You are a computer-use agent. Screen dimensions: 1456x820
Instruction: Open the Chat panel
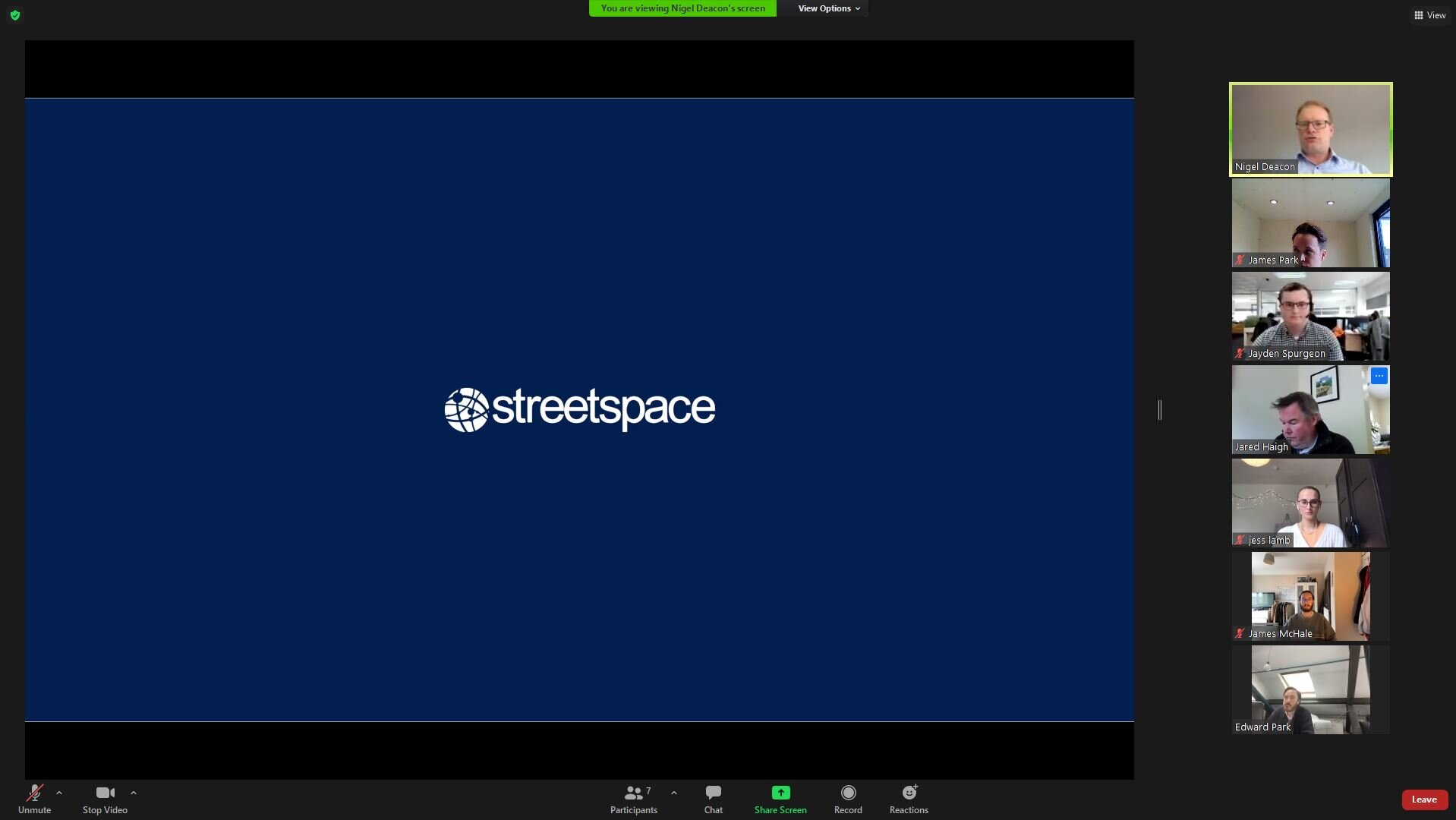[x=714, y=799]
